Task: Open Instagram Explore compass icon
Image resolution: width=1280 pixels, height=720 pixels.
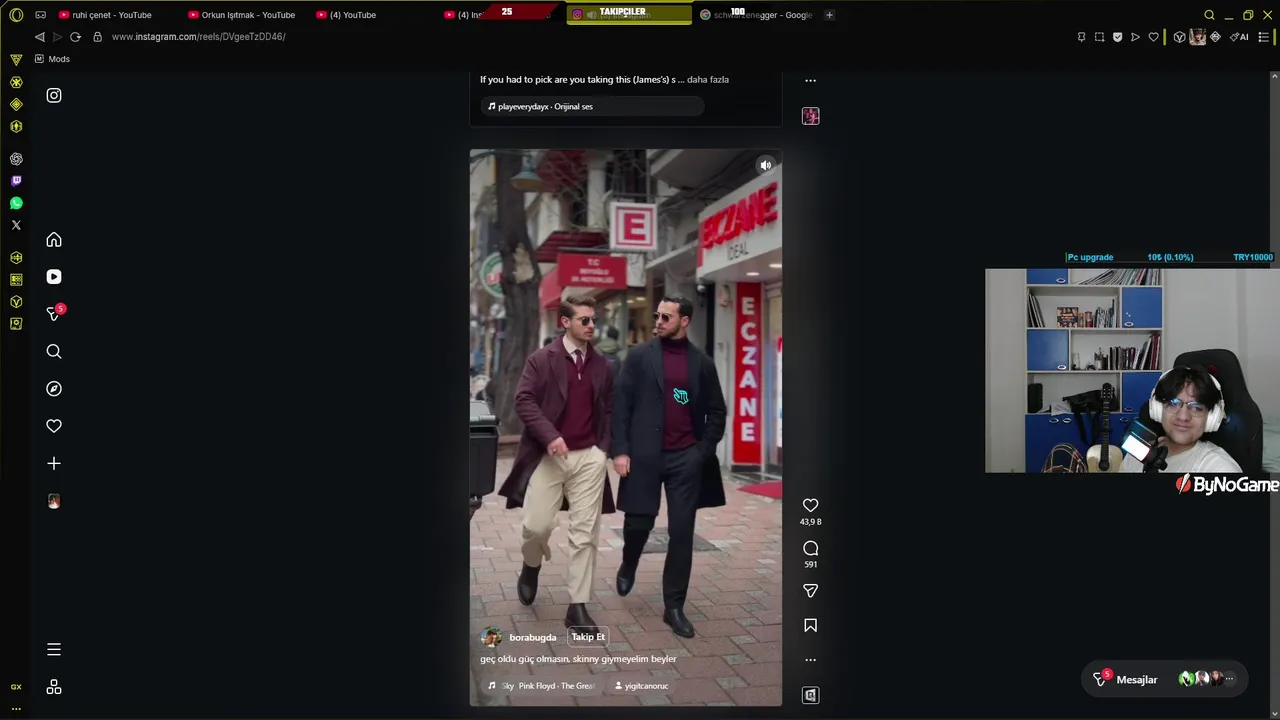Action: click(54, 389)
